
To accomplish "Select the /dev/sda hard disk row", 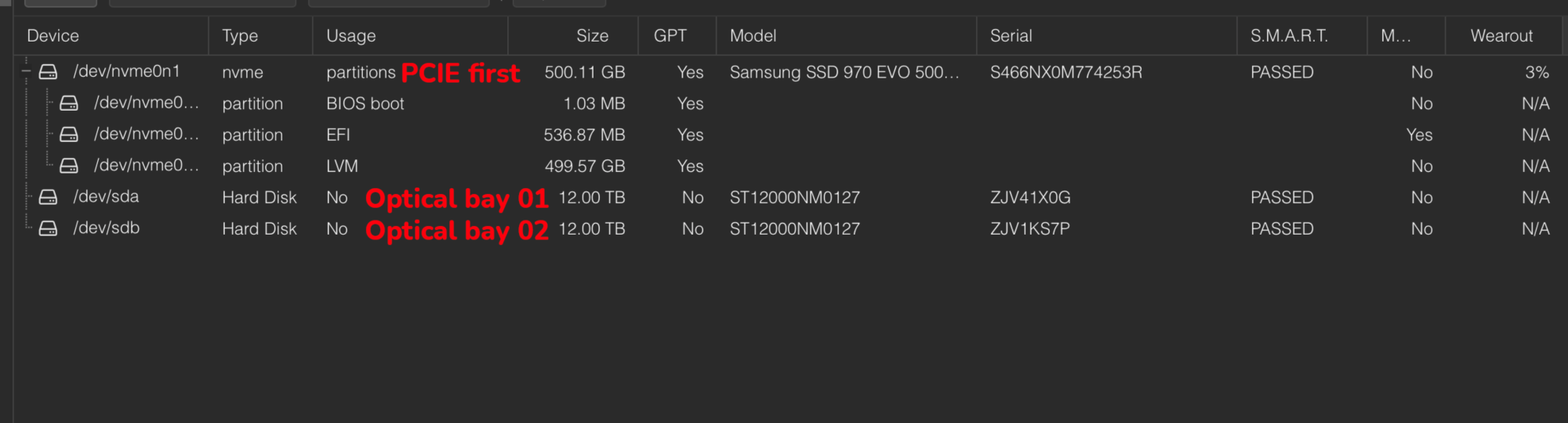I will (260, 198).
